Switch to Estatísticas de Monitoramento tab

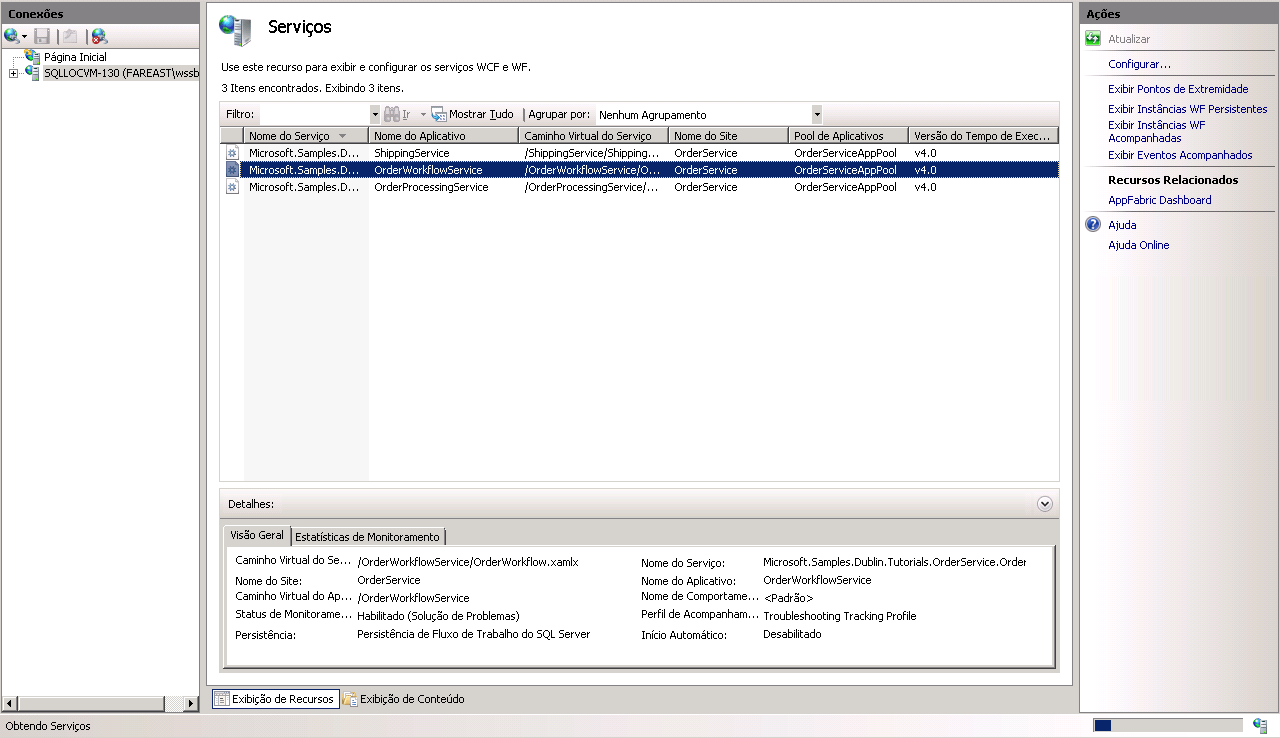coord(367,537)
